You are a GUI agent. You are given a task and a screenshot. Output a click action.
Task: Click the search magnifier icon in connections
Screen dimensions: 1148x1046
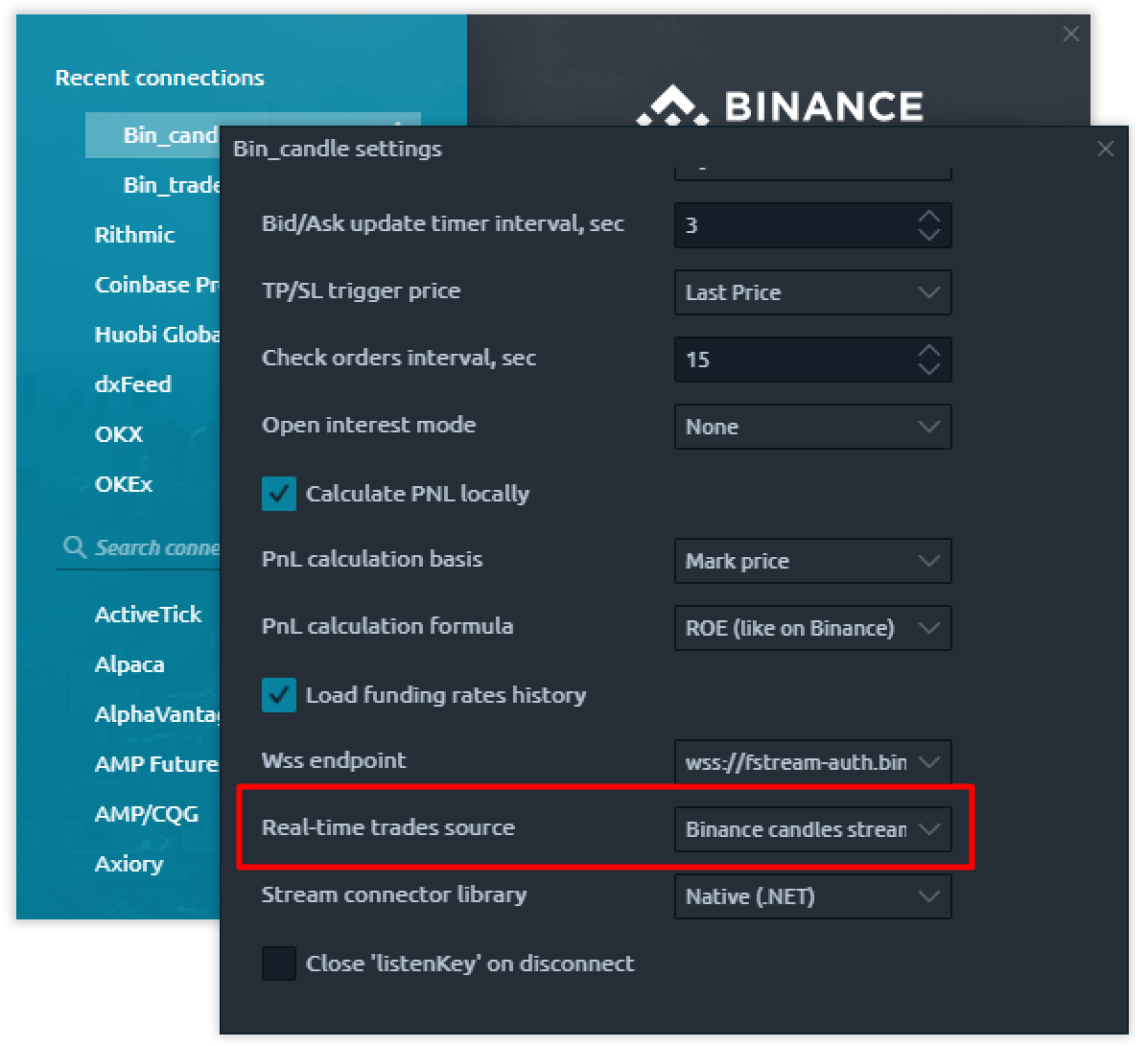click(74, 546)
